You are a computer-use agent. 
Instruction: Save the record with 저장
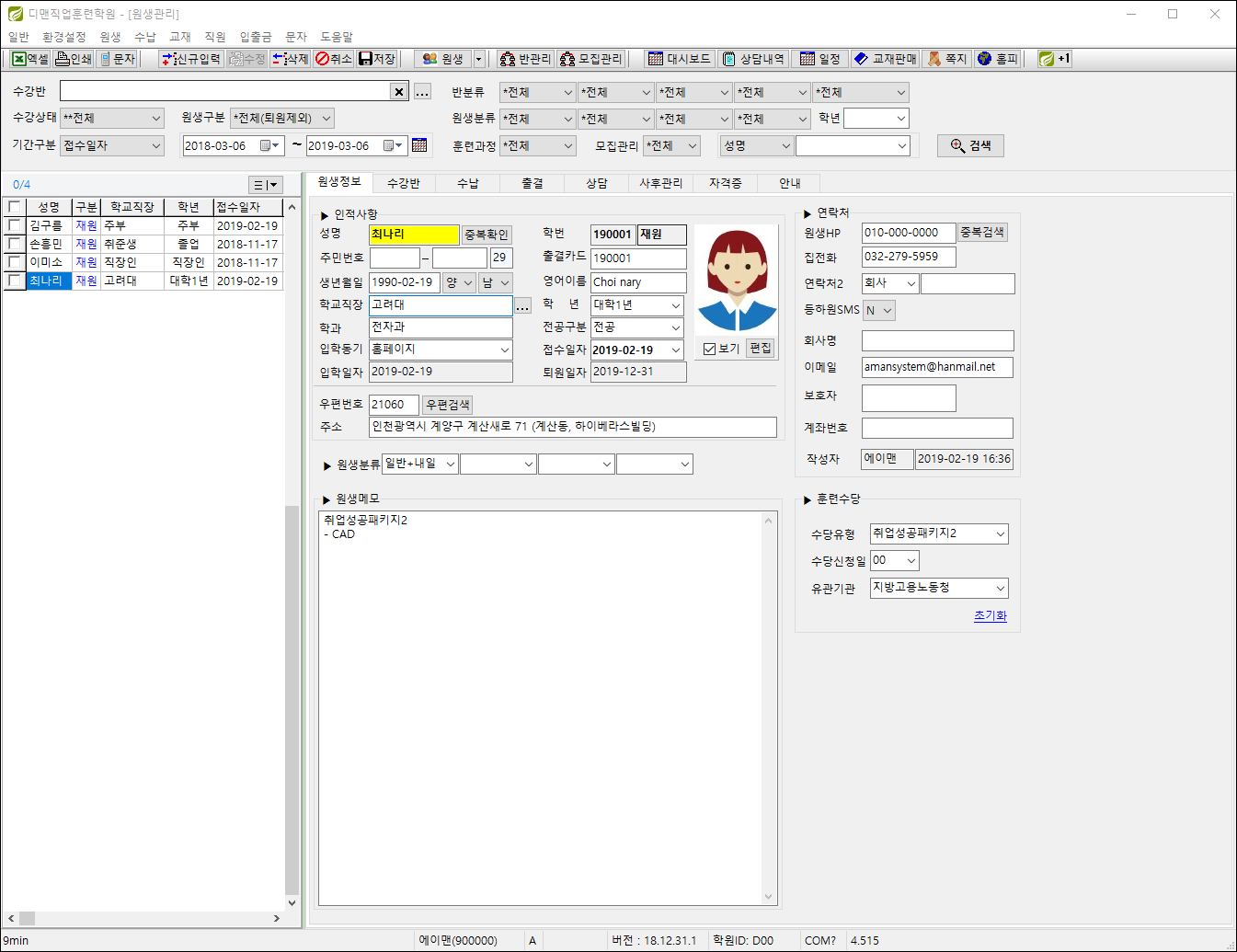(x=377, y=59)
